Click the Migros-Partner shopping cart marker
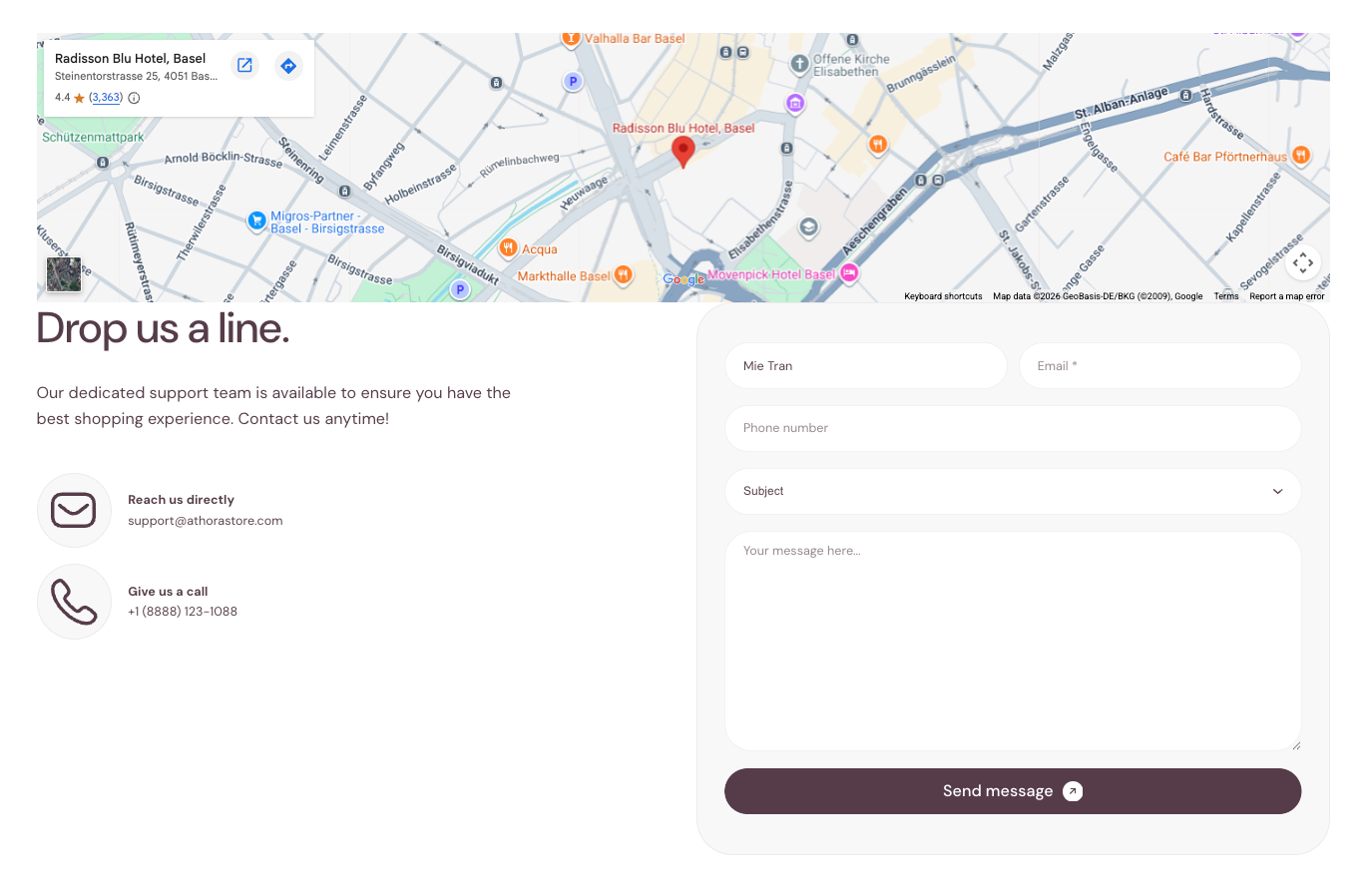This screenshot has width=1372, height=895. tap(256, 221)
